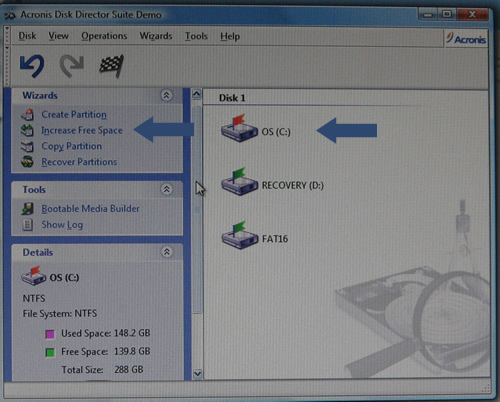Click the gray Redo arrow icon
Screen dimensions: 500x402
point(72,66)
